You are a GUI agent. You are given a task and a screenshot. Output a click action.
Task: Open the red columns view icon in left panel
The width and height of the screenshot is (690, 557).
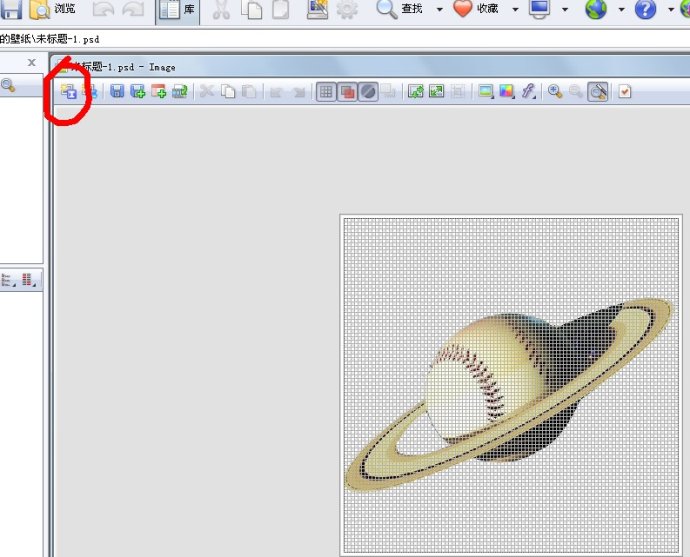coord(29,280)
